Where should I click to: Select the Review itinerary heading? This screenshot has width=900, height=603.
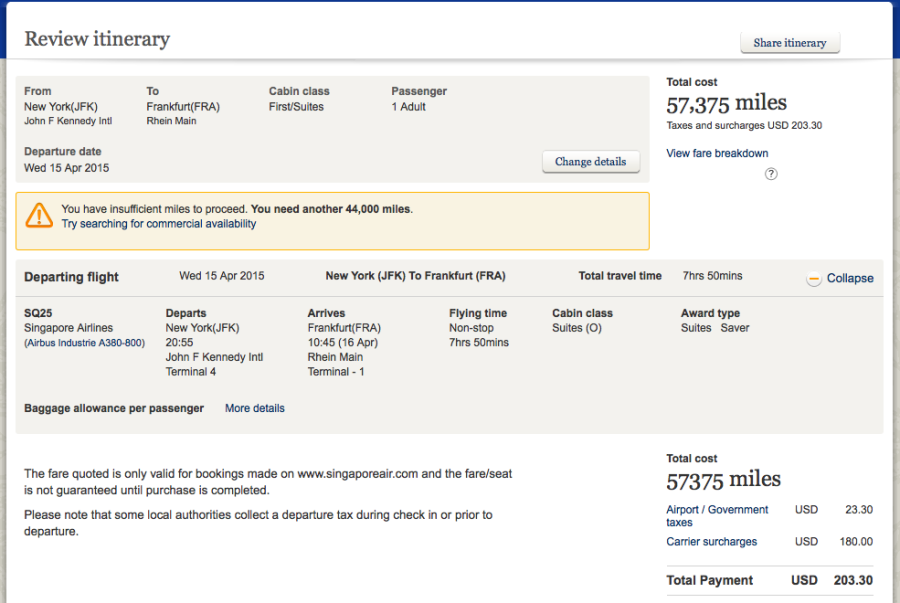(97, 39)
